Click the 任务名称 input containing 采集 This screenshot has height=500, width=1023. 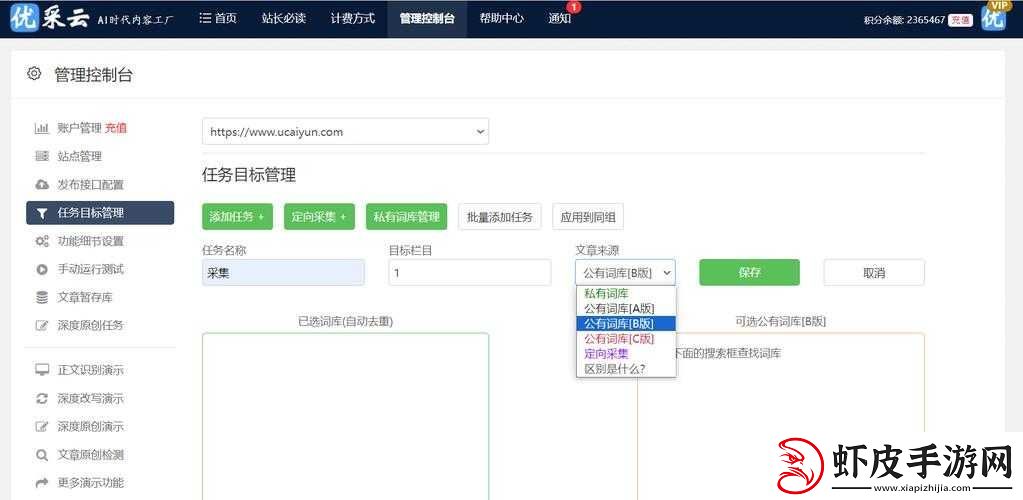pyautogui.click(x=283, y=273)
